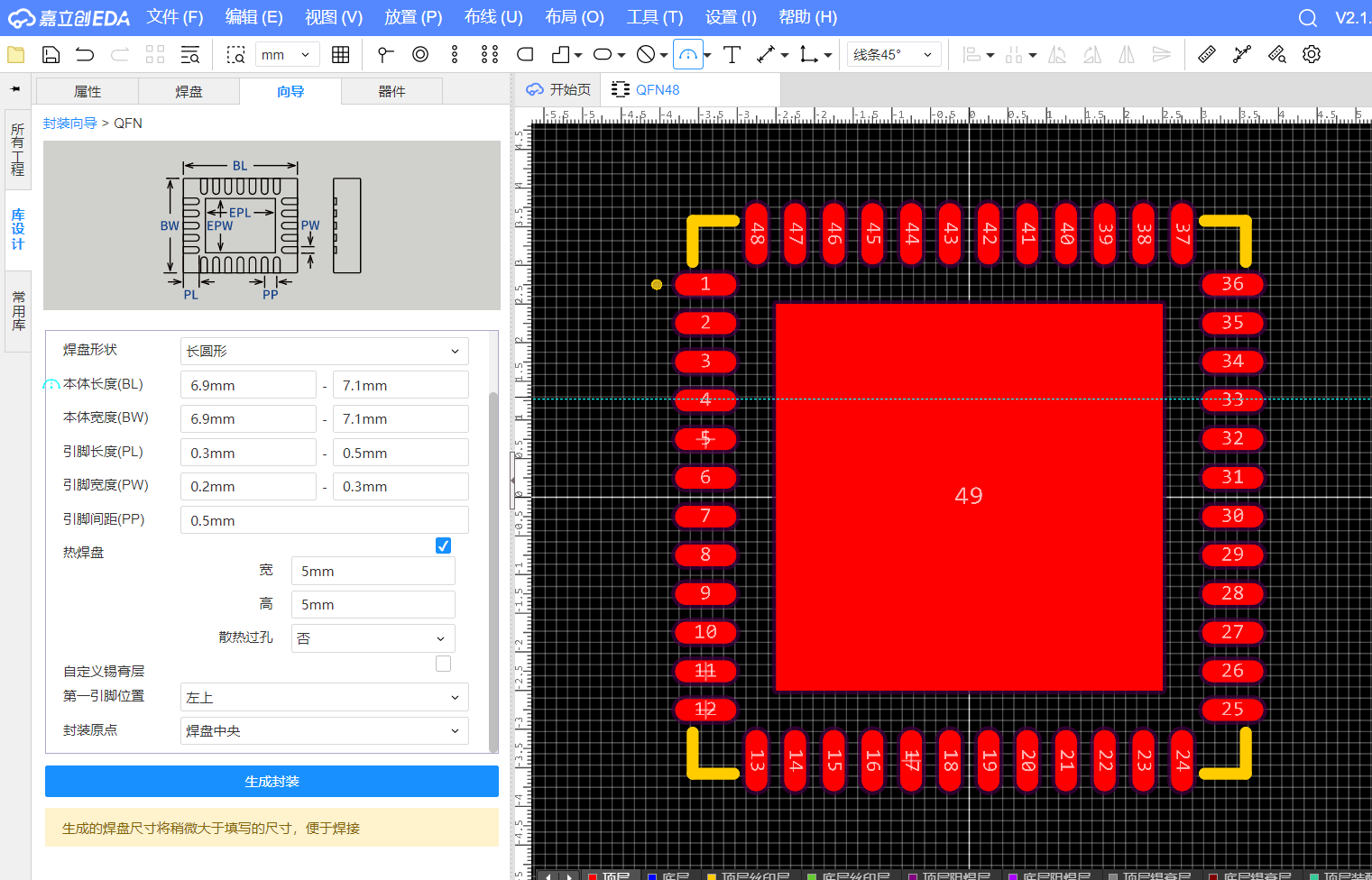Click the save file icon

[51, 55]
